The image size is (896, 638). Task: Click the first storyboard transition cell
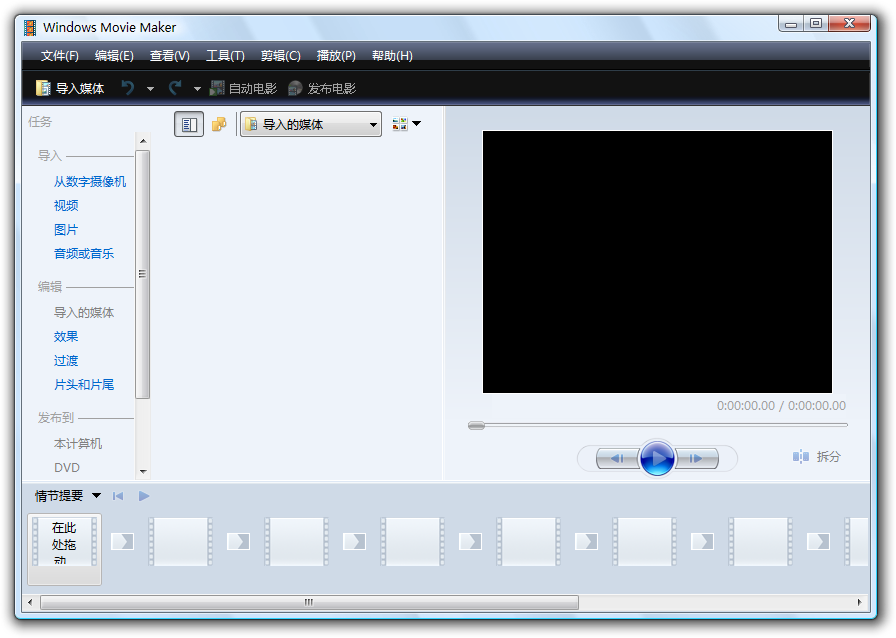122,541
